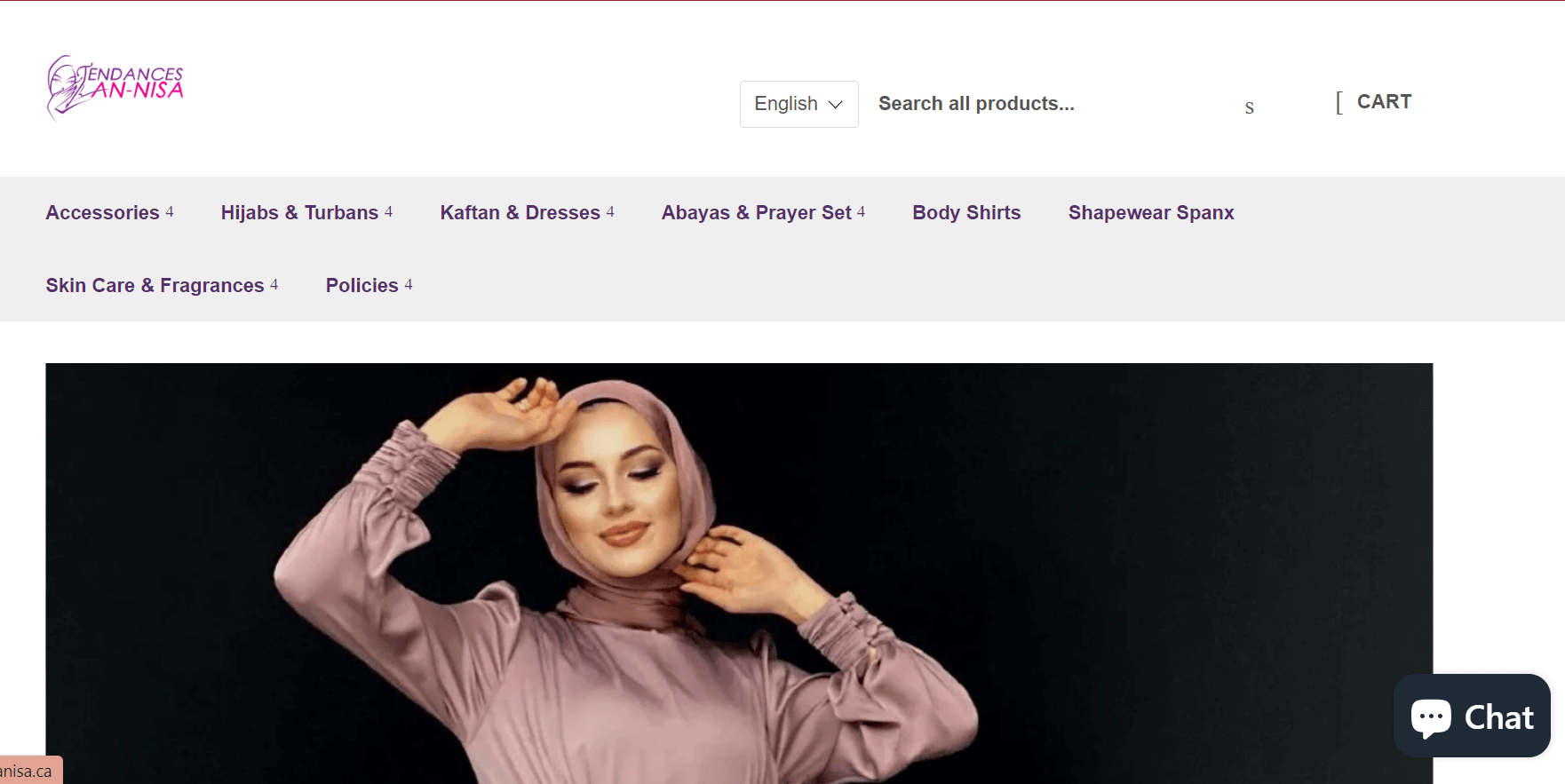
Task: Open the cart bracket icon
Action: 1339,103
